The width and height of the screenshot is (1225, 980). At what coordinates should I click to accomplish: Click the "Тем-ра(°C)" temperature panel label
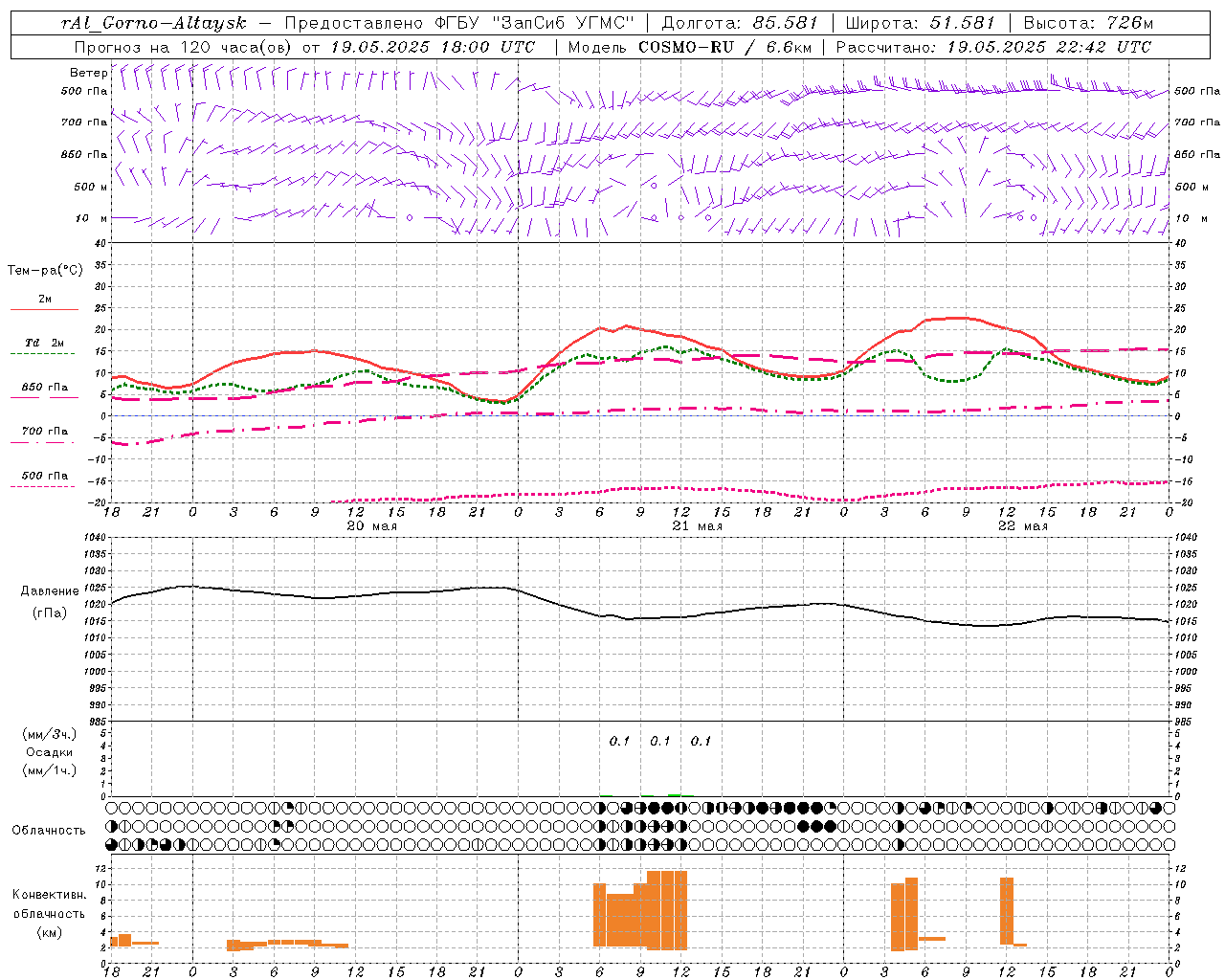[x=45, y=271]
